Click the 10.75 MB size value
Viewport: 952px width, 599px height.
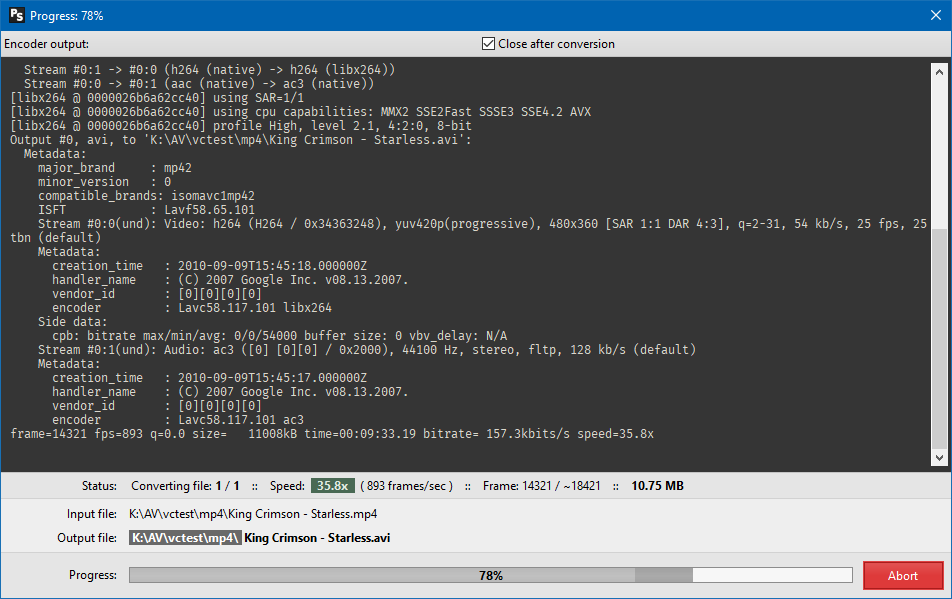(658, 486)
